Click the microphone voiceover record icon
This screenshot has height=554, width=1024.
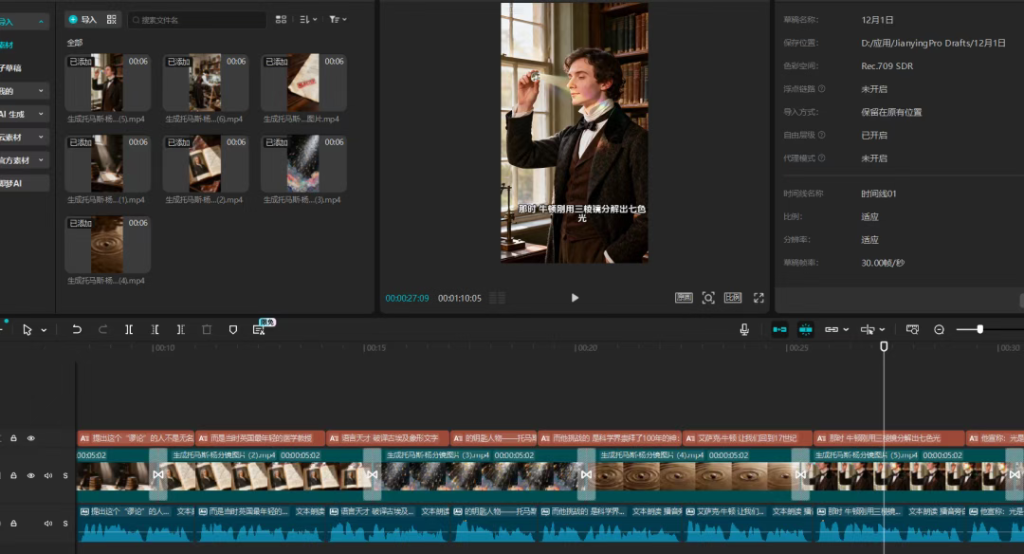[745, 329]
